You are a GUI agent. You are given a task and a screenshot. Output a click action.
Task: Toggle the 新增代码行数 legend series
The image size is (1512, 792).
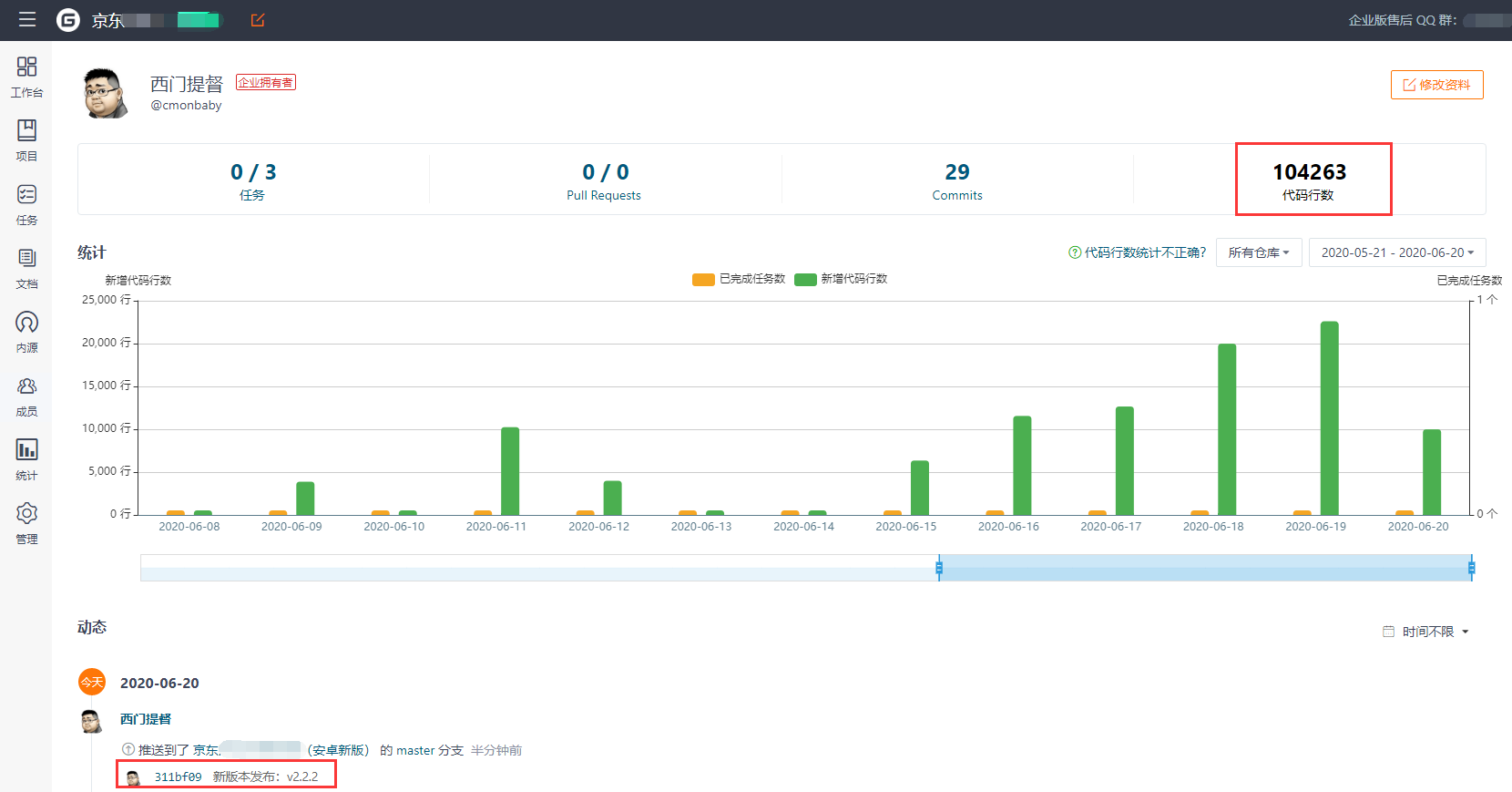[x=841, y=279]
